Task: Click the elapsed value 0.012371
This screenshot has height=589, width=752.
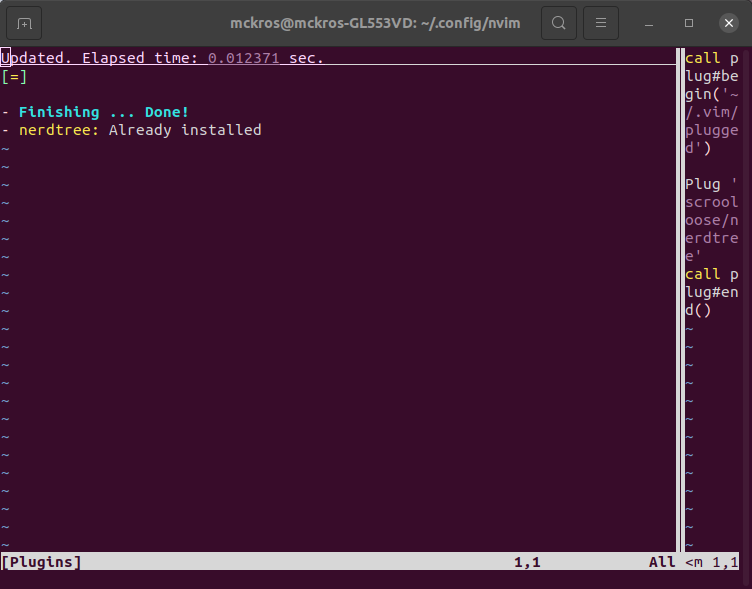Action: [x=244, y=58]
